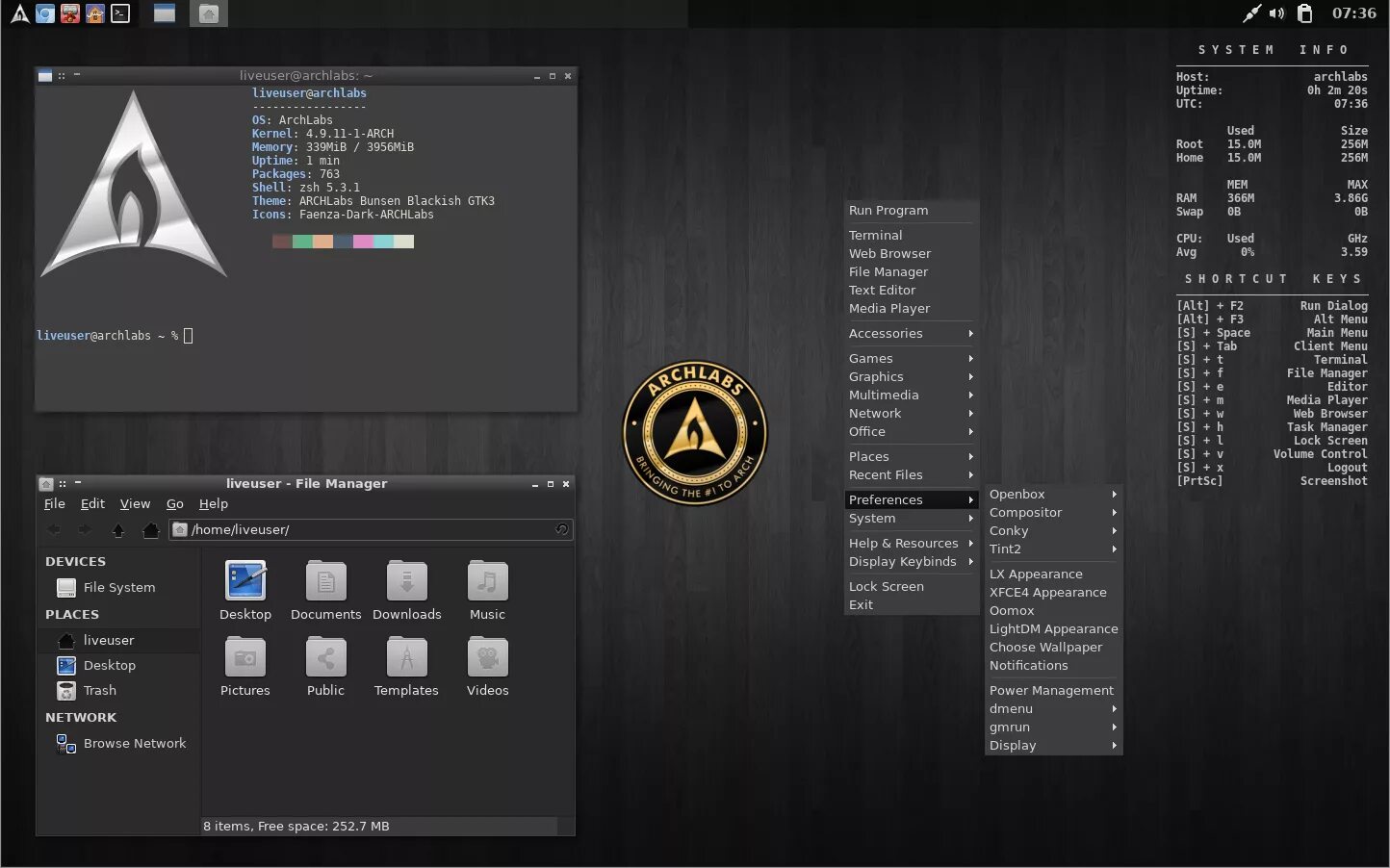Open the File menu in File Manager
Image resolution: width=1390 pixels, height=868 pixels.
coord(55,503)
